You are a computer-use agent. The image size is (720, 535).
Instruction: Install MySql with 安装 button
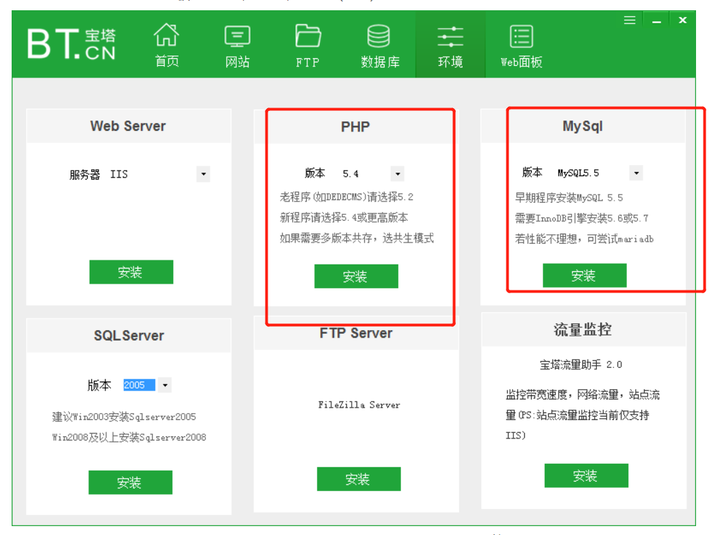584,275
